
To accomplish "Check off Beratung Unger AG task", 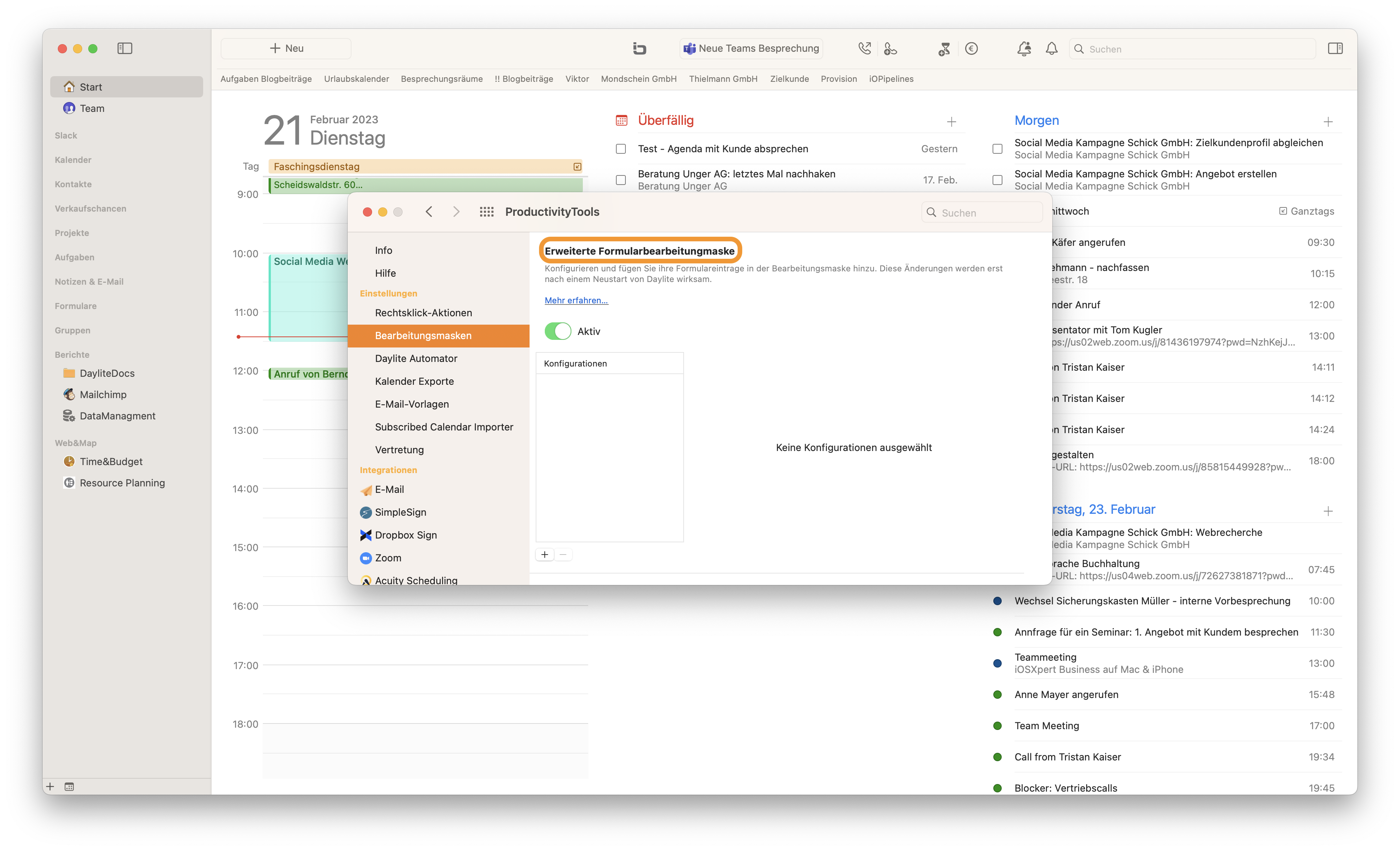I will tap(621, 180).
